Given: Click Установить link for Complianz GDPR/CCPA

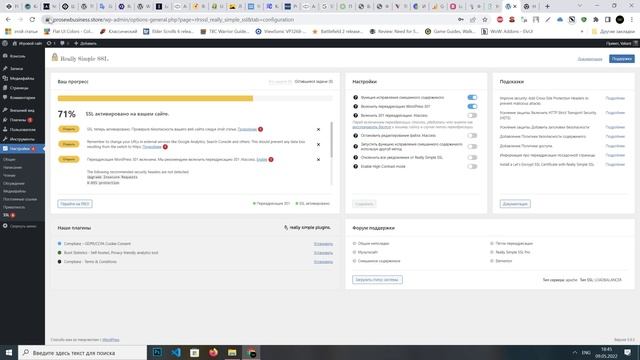Looking at the screenshot, I should [323, 244].
